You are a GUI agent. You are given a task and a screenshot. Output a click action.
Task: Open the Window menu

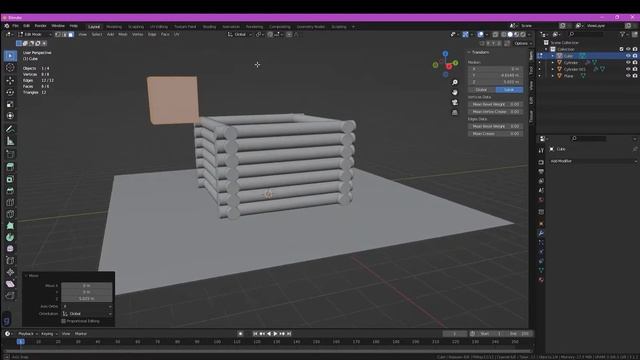point(58,26)
